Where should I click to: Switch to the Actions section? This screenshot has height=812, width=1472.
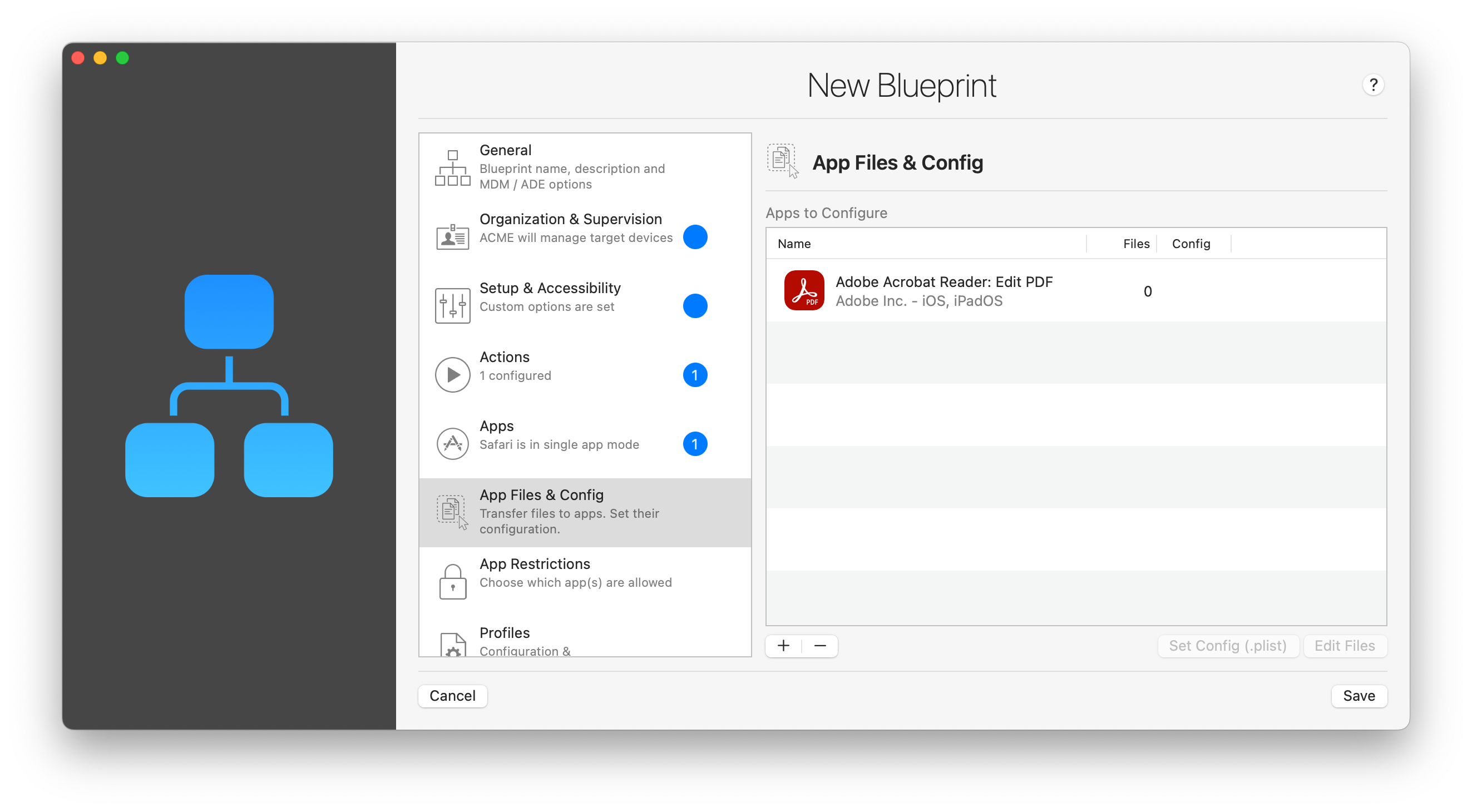click(585, 374)
